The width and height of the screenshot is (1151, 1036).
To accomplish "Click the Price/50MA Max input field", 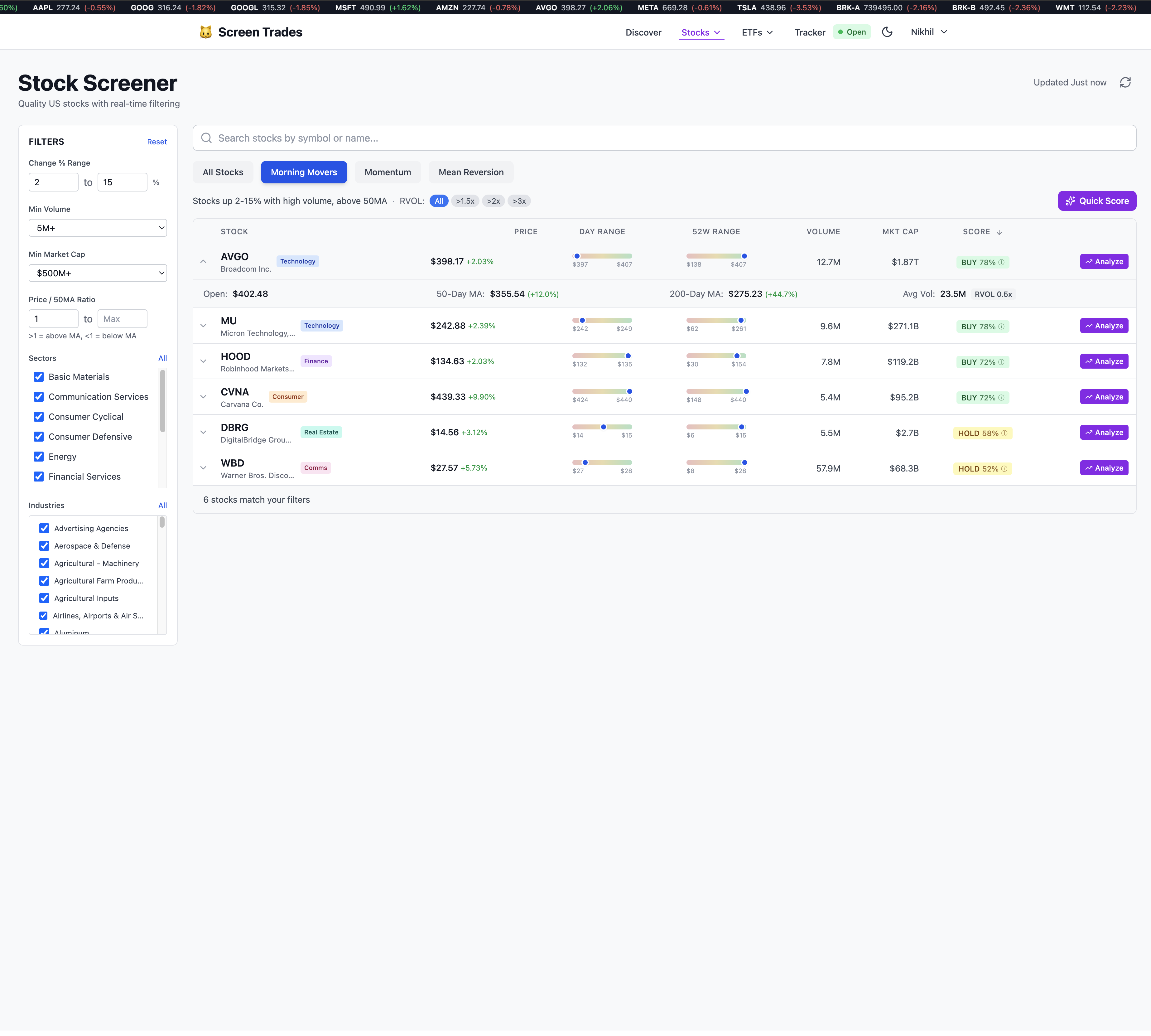I will click(122, 319).
